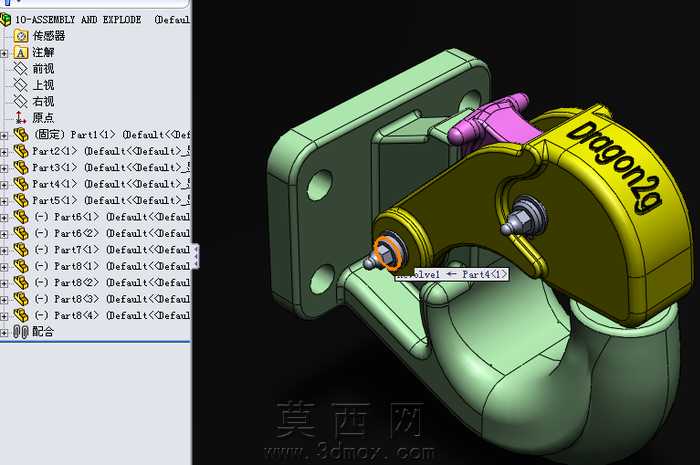The width and height of the screenshot is (700, 465).
Task: Expand the Part8<4> tree node
Action: [x=4, y=317]
